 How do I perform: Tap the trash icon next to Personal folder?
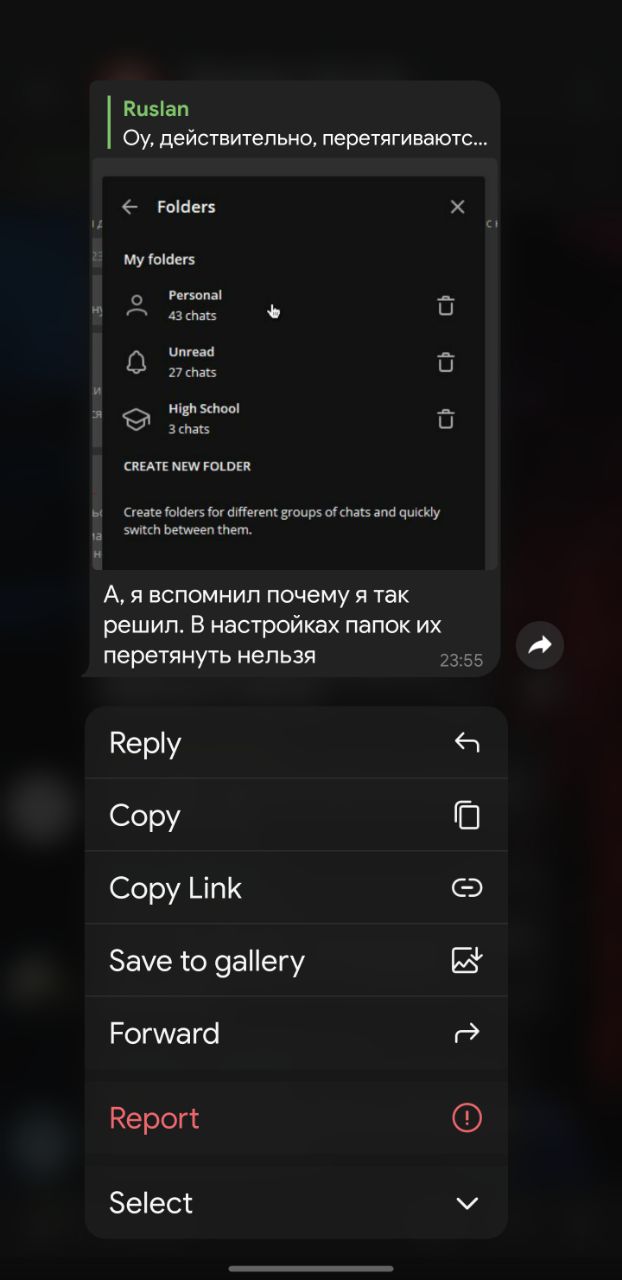point(446,305)
